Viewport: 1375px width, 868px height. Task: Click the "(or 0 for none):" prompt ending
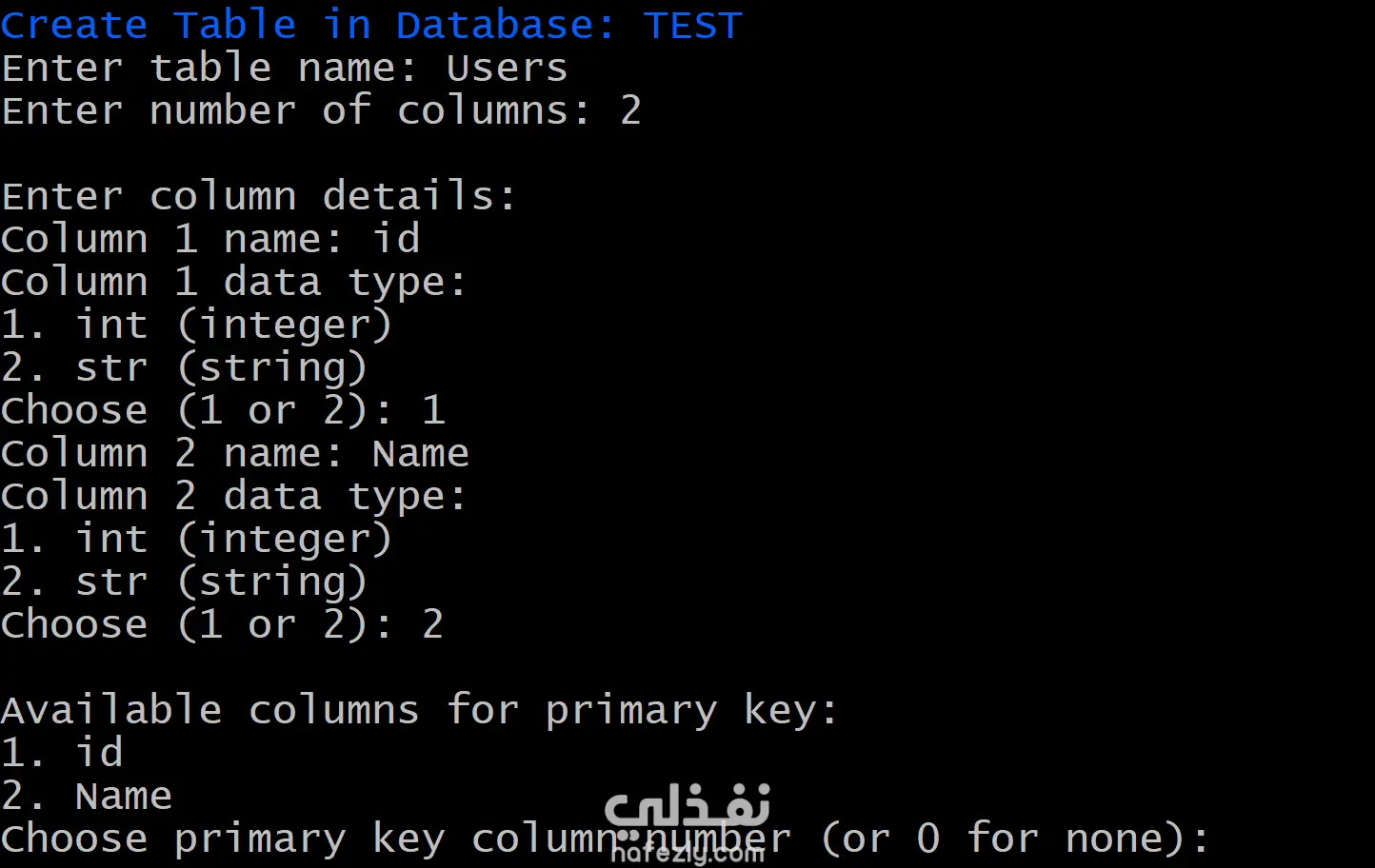click(x=1015, y=839)
